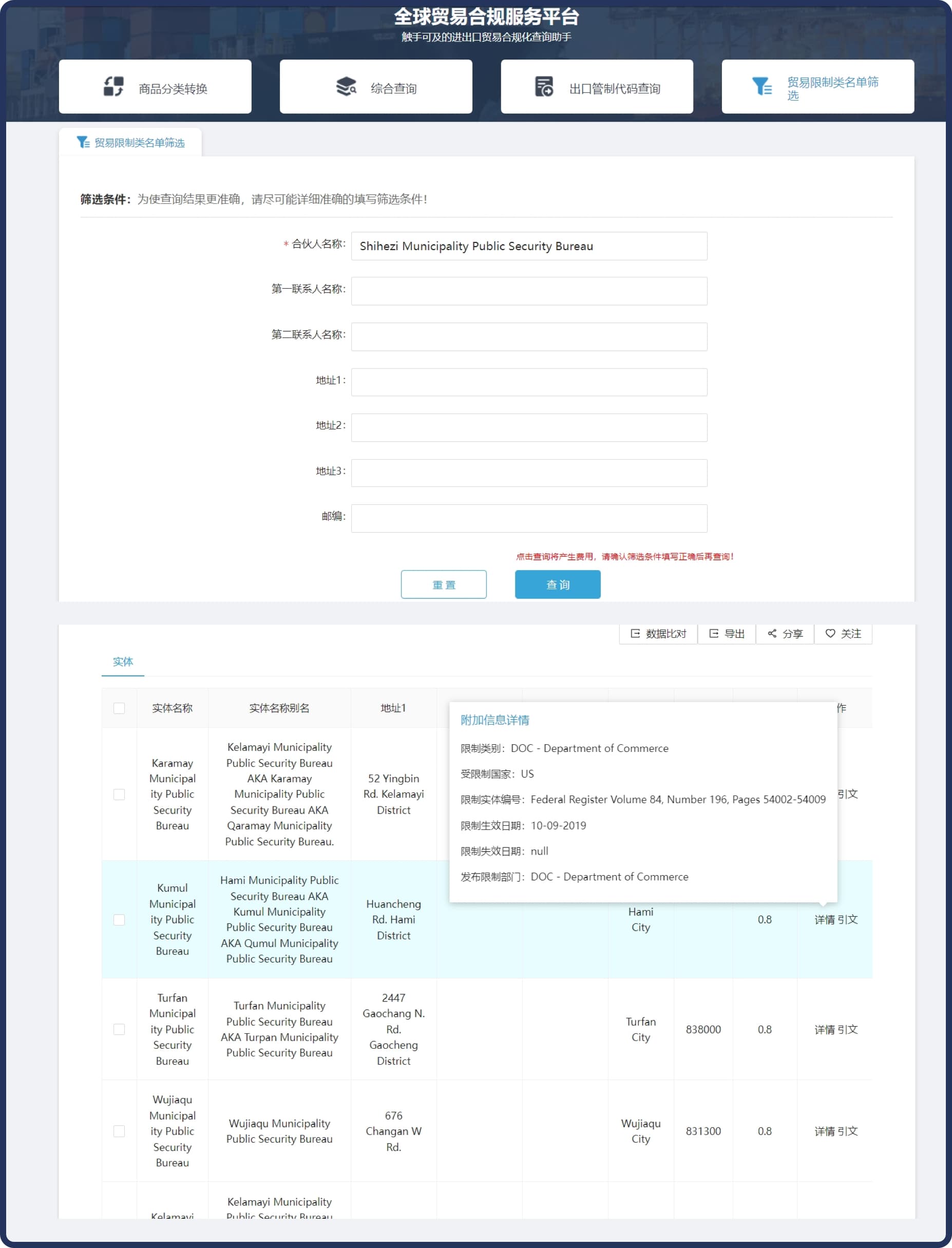Viewport: 952px width, 1248px height.
Task: Open 引文 for the Karamay row
Action: (x=848, y=794)
